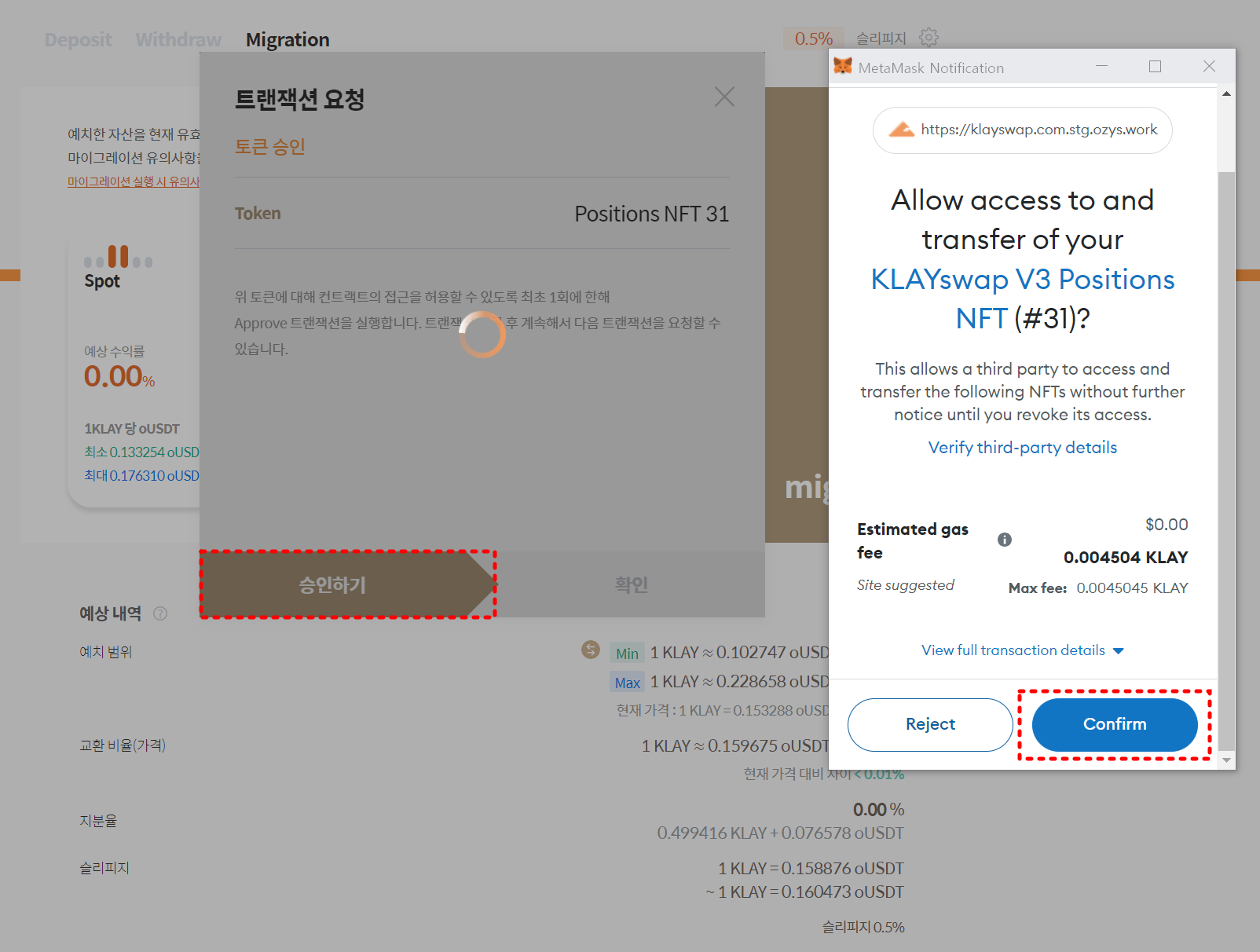The image size is (1260, 952).
Task: Open Verify third-party details link
Action: coord(1022,448)
